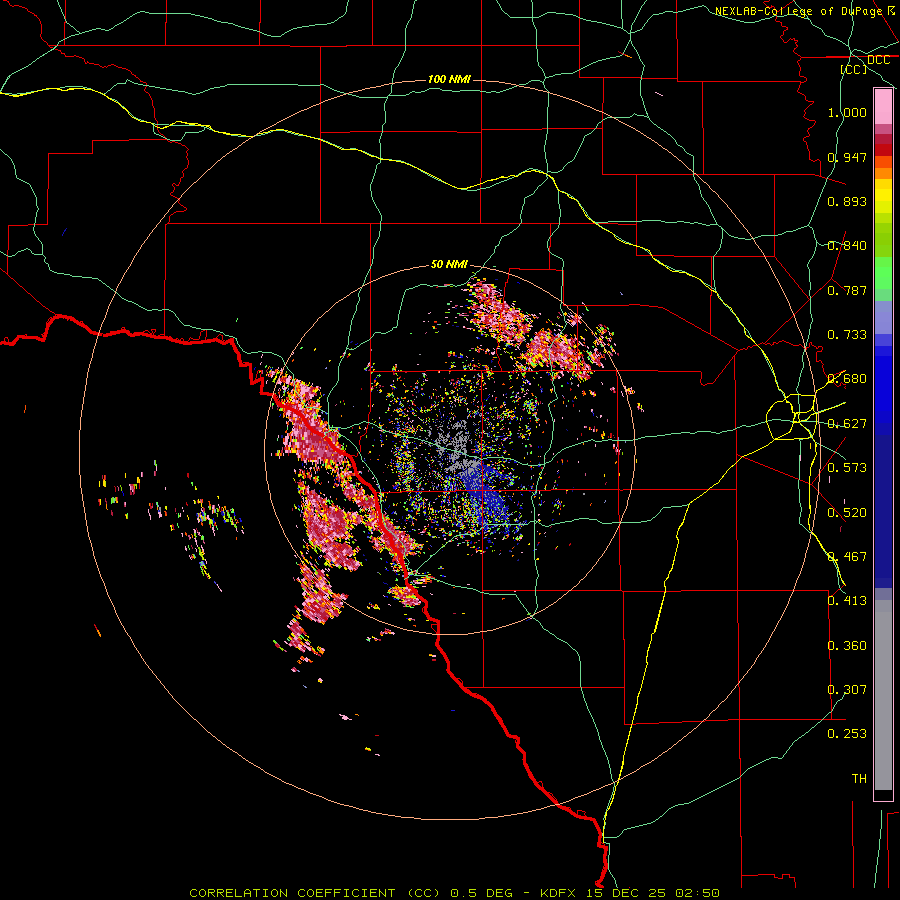Click the 100 NMI range ring label
Screen dimensions: 900x900
tap(449, 79)
